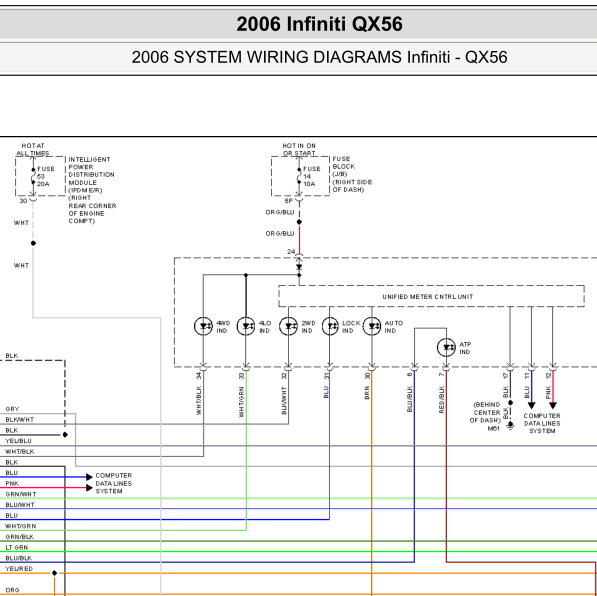Image resolution: width=597 pixels, height=596 pixels.
Task: Click the pin 31 label
Action: 326,375
